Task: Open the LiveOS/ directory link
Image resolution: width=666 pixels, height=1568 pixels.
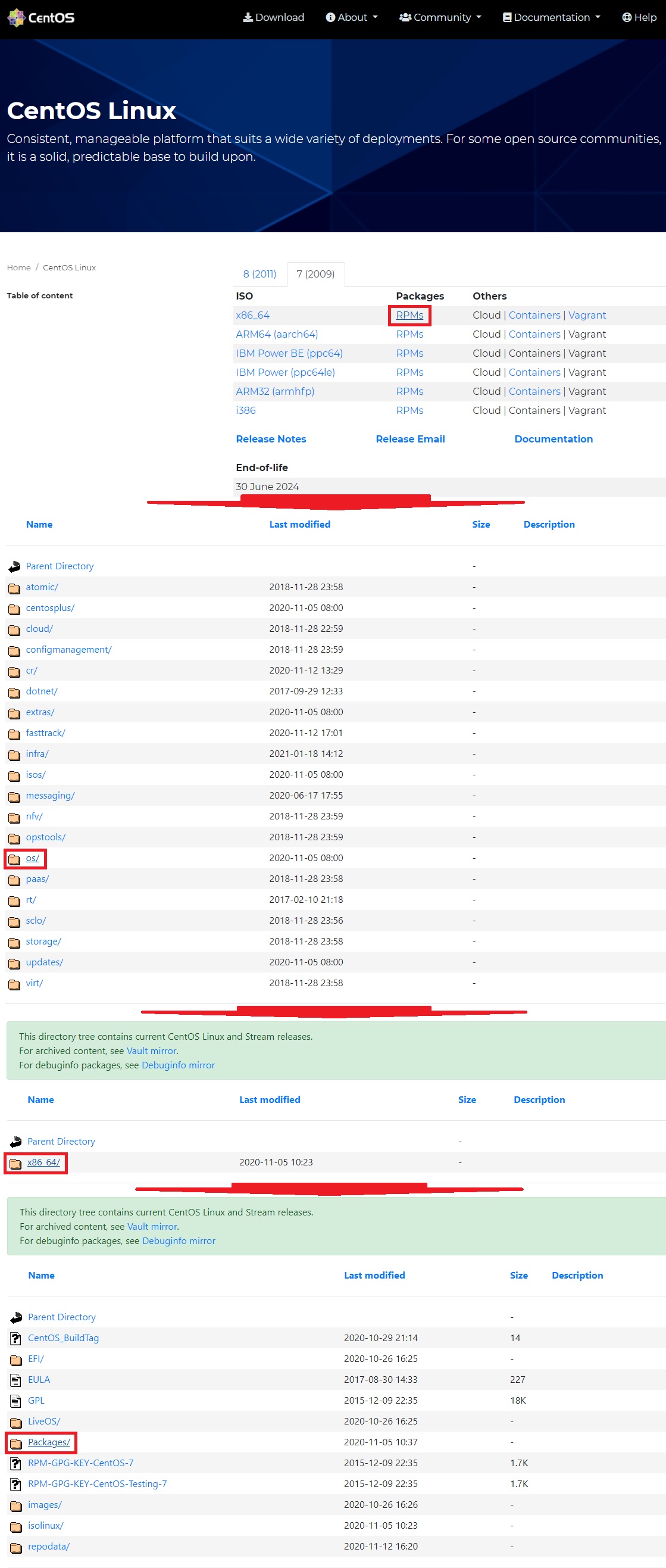Action: click(45, 1422)
